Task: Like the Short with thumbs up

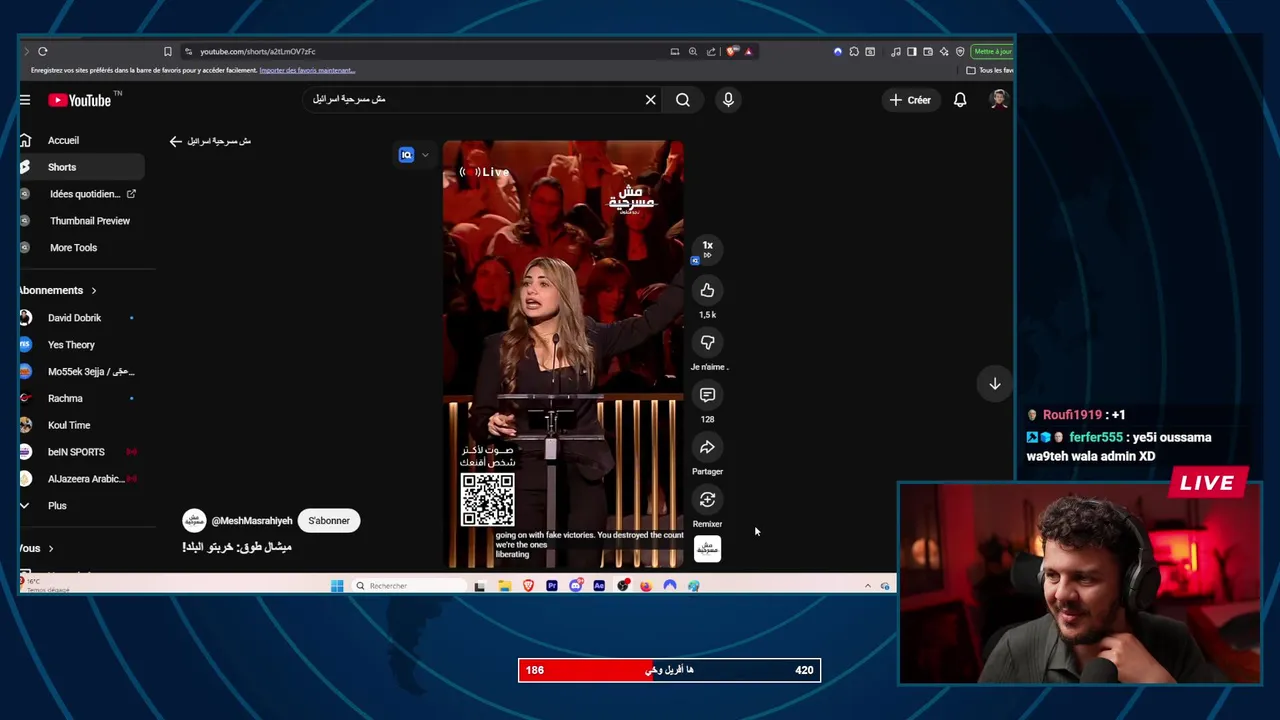Action: pyautogui.click(x=707, y=290)
